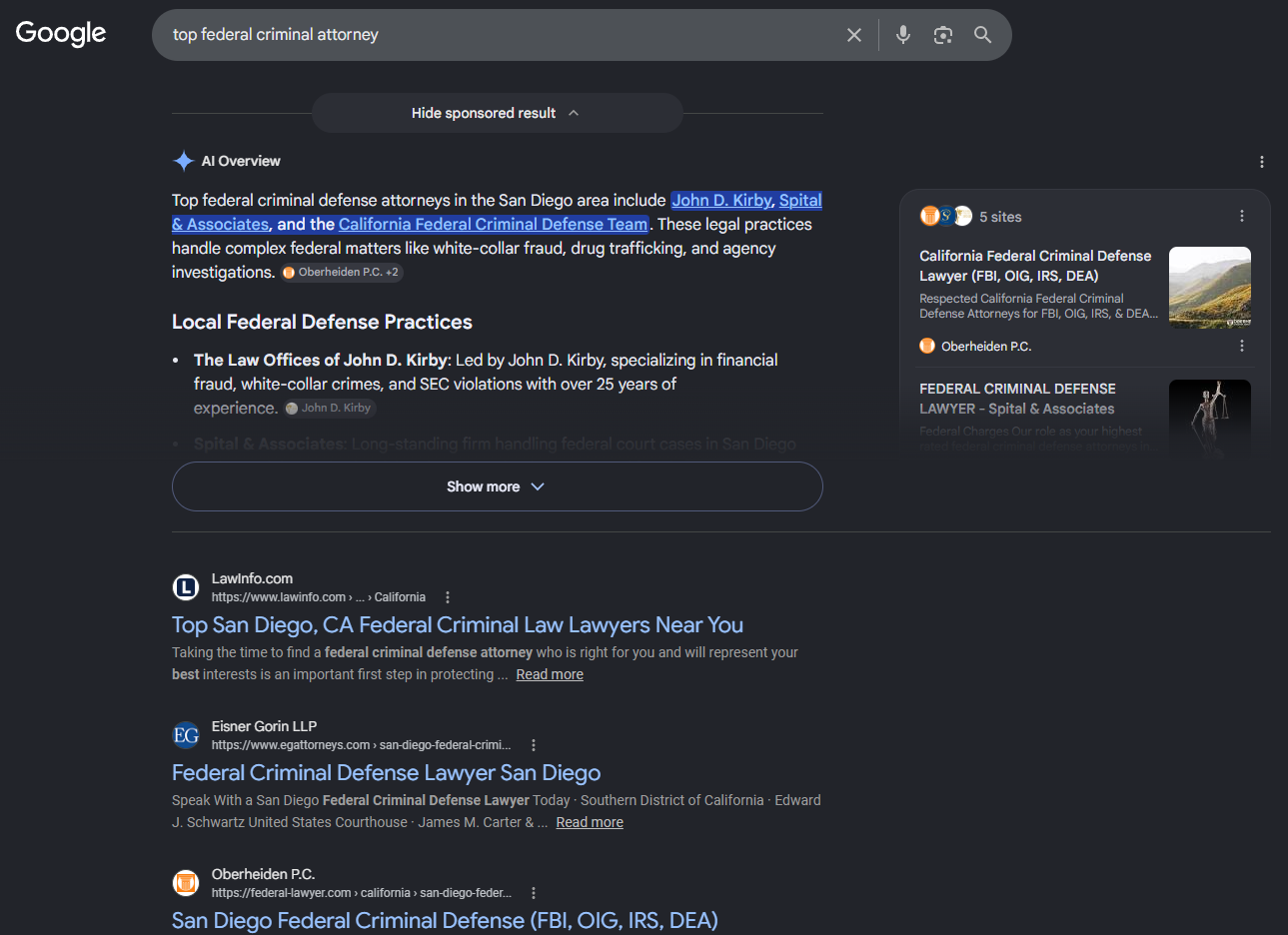
Task: Open Spital & Associates defense lawyer card
Action: tap(1017, 399)
